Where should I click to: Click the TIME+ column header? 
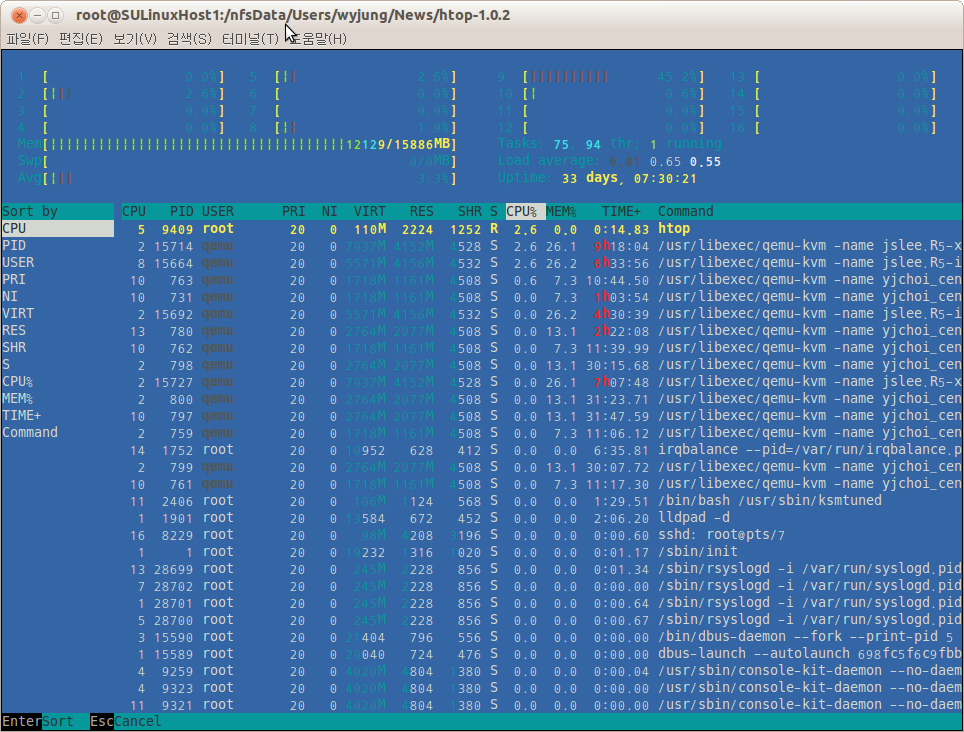pyautogui.click(x=621, y=211)
